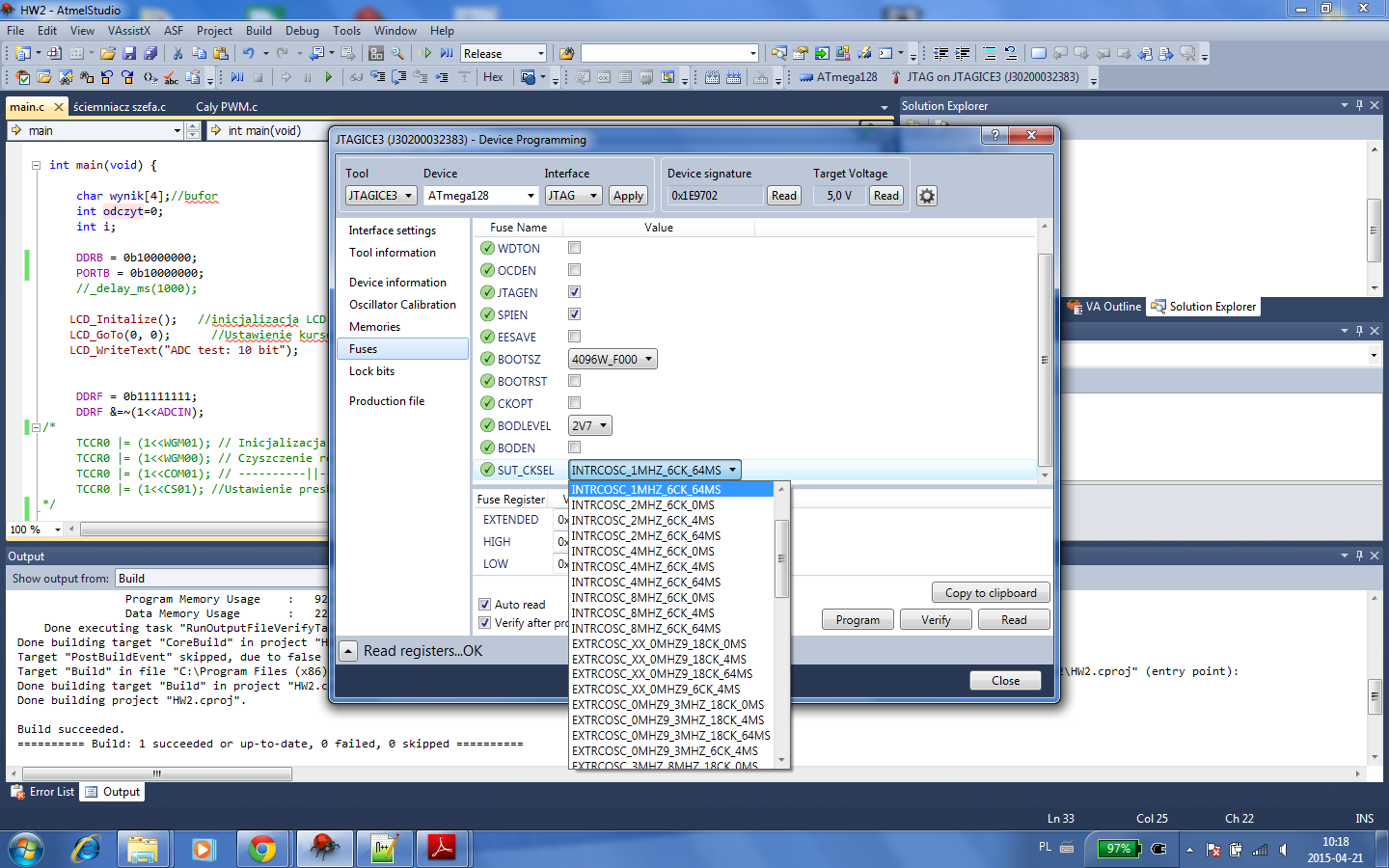This screenshot has height=868, width=1389.
Task: Uncheck the Auto read checkbox
Action: click(x=485, y=605)
